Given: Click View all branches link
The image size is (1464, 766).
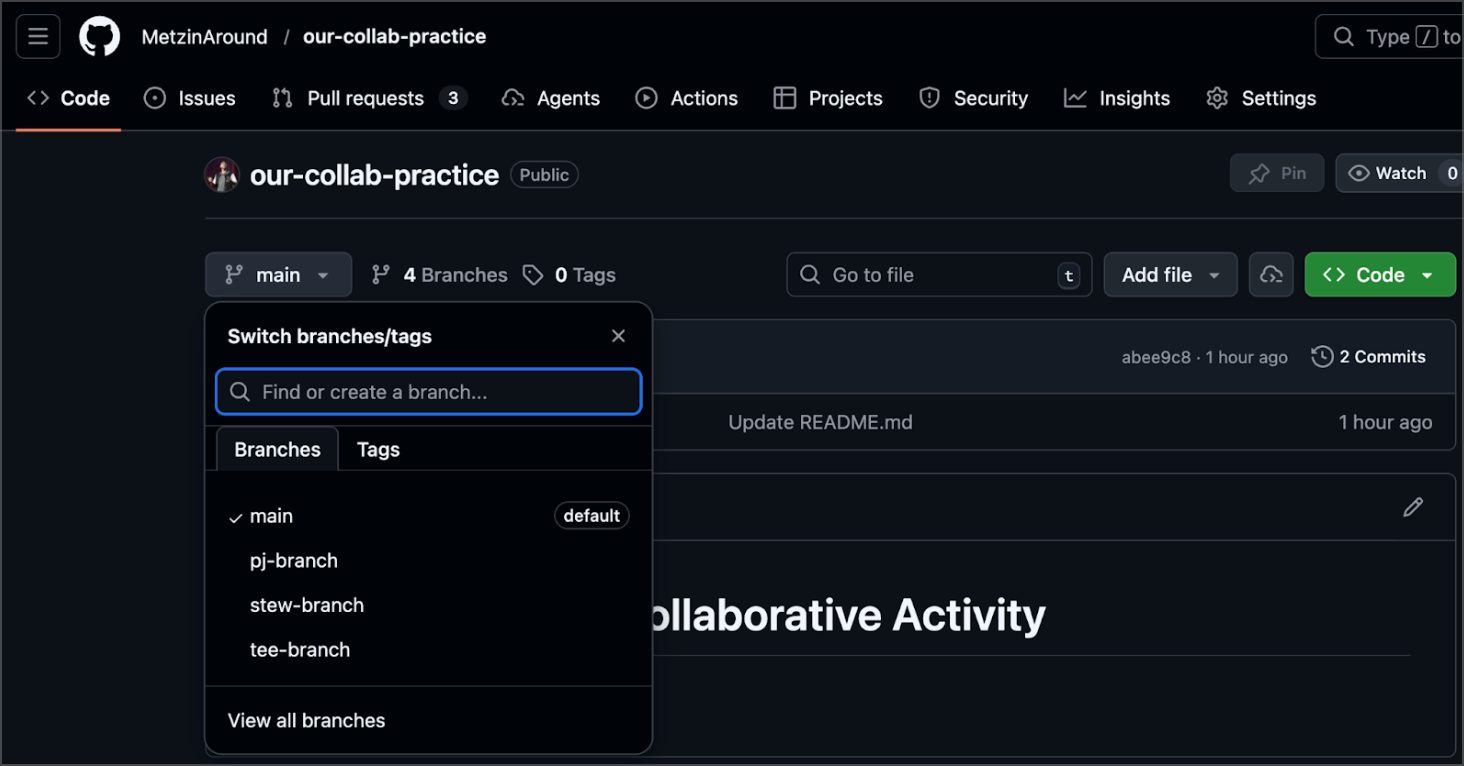Looking at the screenshot, I should [306, 720].
